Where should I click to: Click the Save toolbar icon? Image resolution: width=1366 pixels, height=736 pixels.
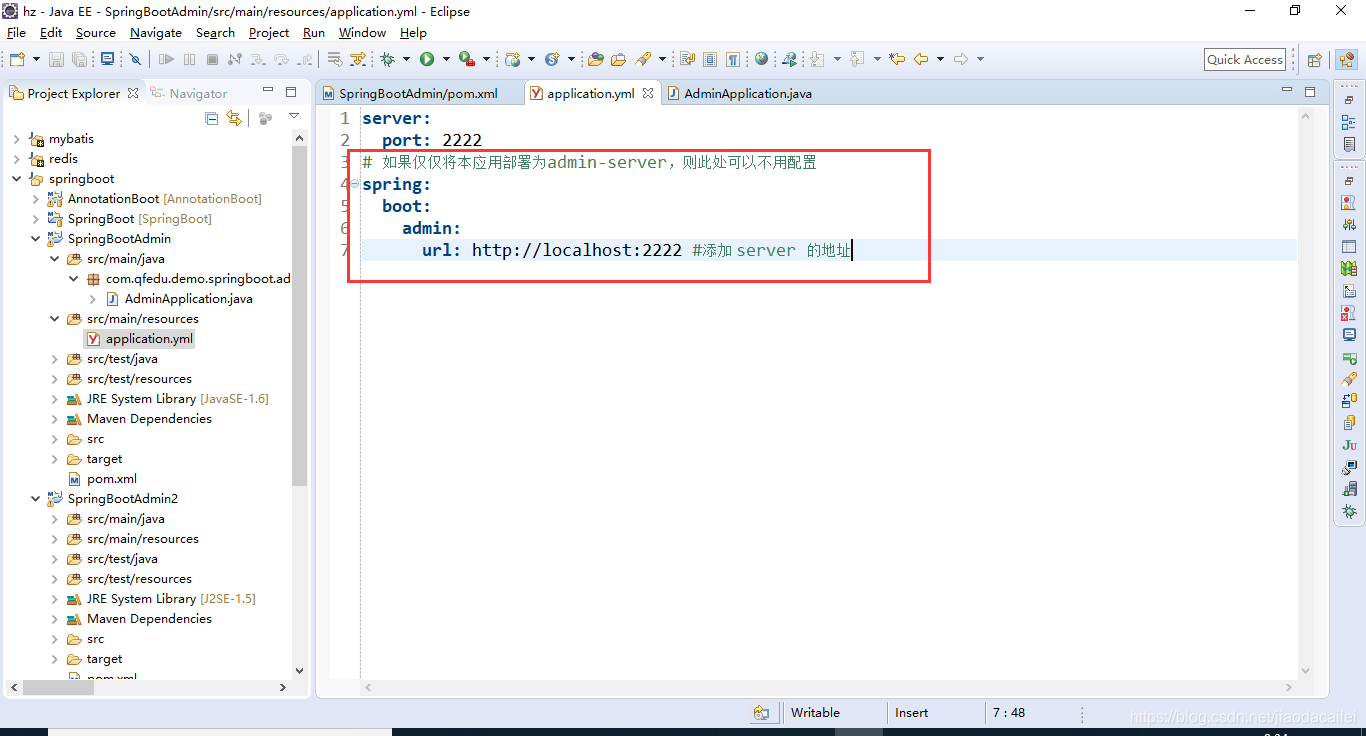click(x=56, y=59)
